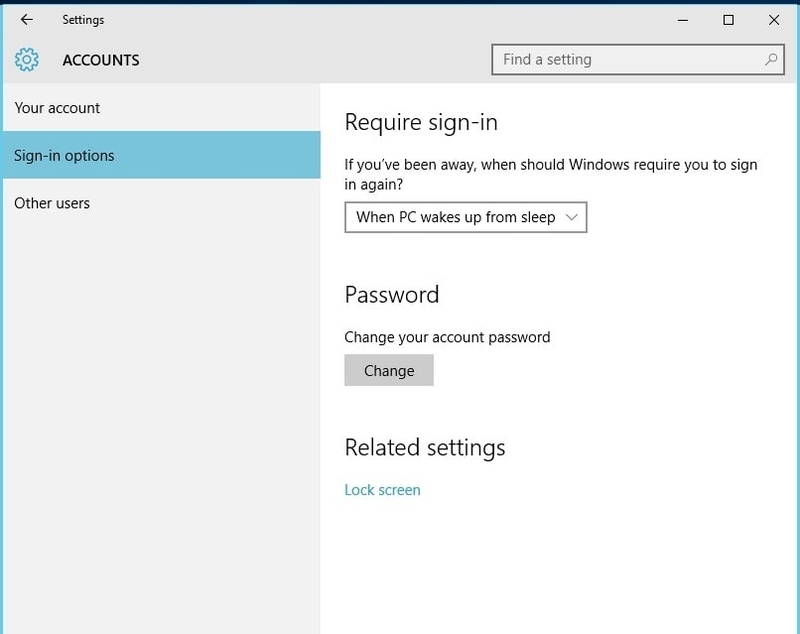
Task: Select the Sign-in options tab
Action: pyautogui.click(x=64, y=155)
